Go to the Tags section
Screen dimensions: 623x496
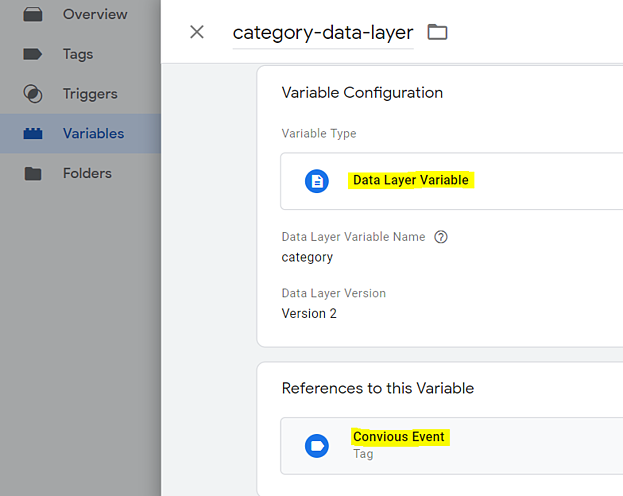pyautogui.click(x=78, y=54)
